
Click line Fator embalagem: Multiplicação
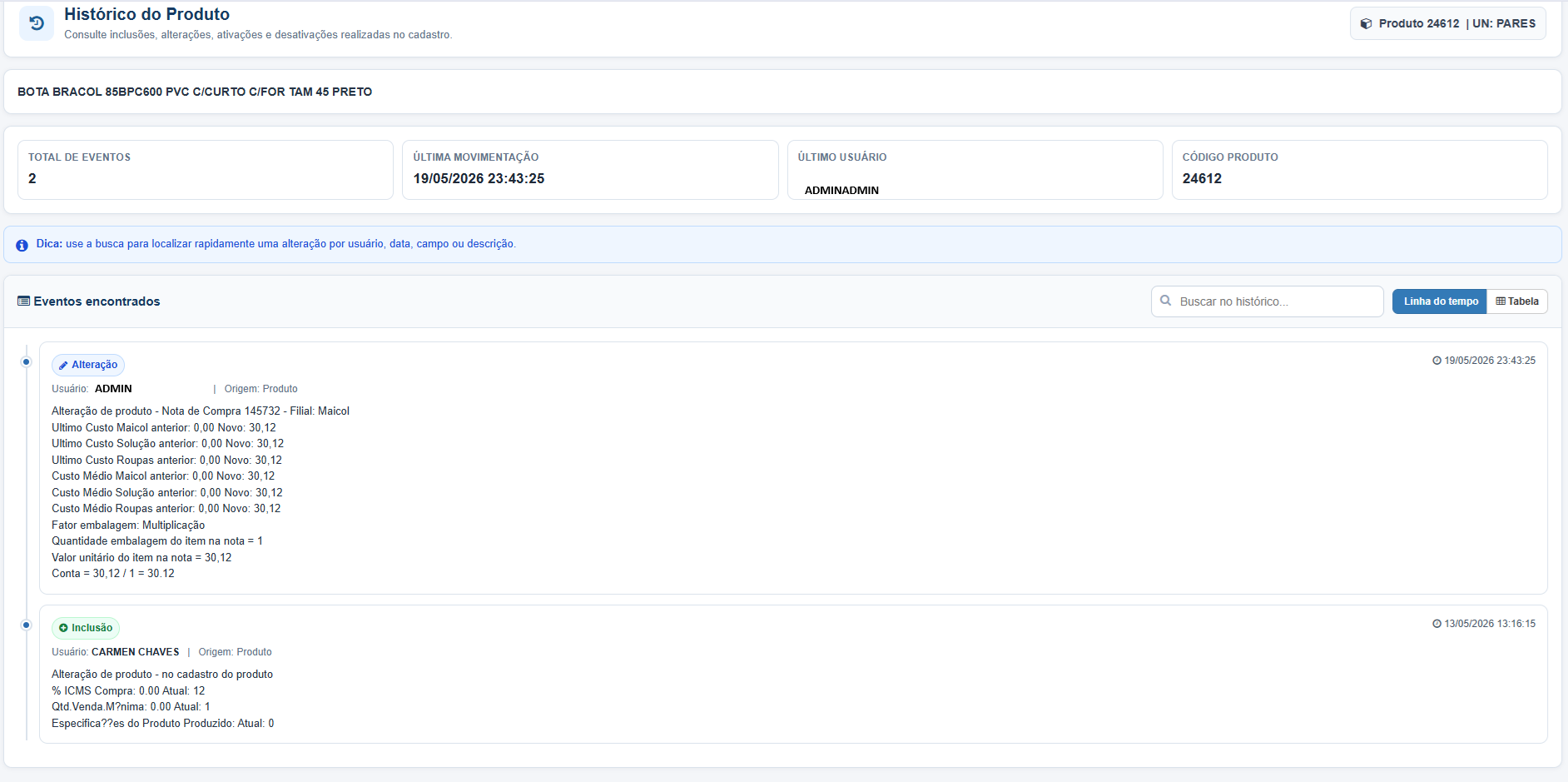tap(128, 525)
